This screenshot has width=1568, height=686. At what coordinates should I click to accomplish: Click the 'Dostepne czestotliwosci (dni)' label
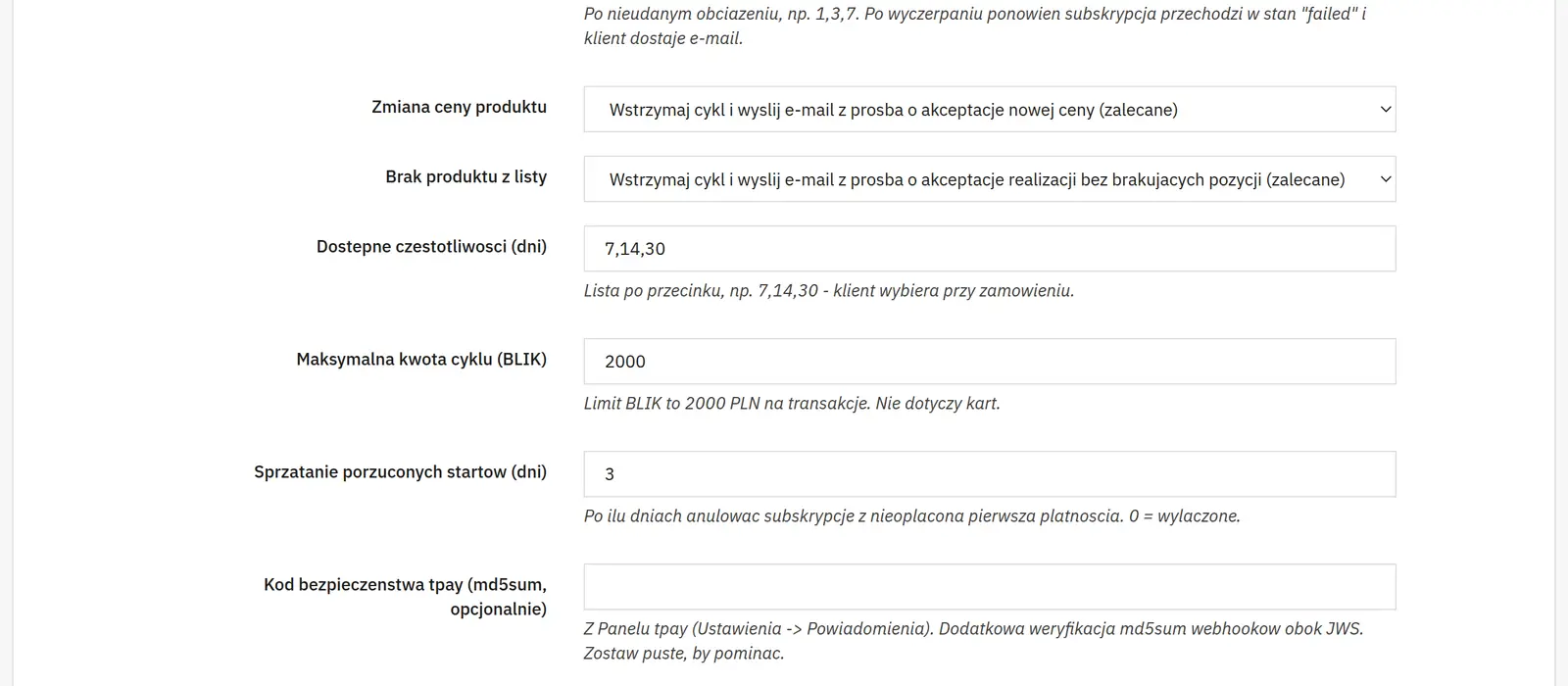tap(431, 246)
